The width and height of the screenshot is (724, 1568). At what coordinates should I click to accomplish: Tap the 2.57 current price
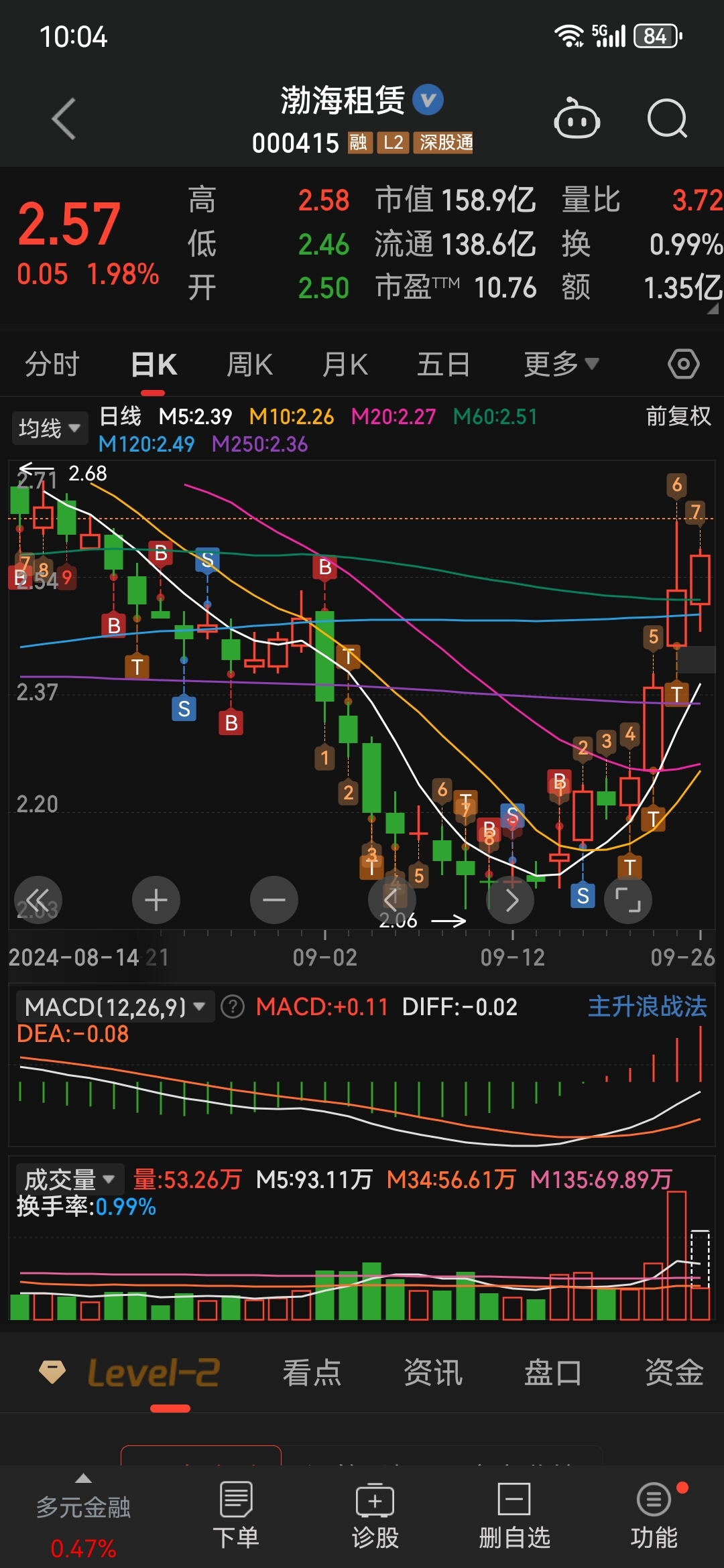click(x=69, y=224)
